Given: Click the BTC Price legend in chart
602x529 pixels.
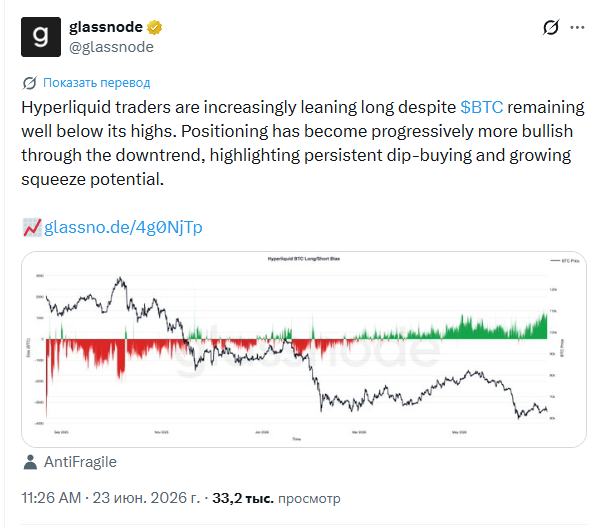Looking at the screenshot, I should [565, 261].
